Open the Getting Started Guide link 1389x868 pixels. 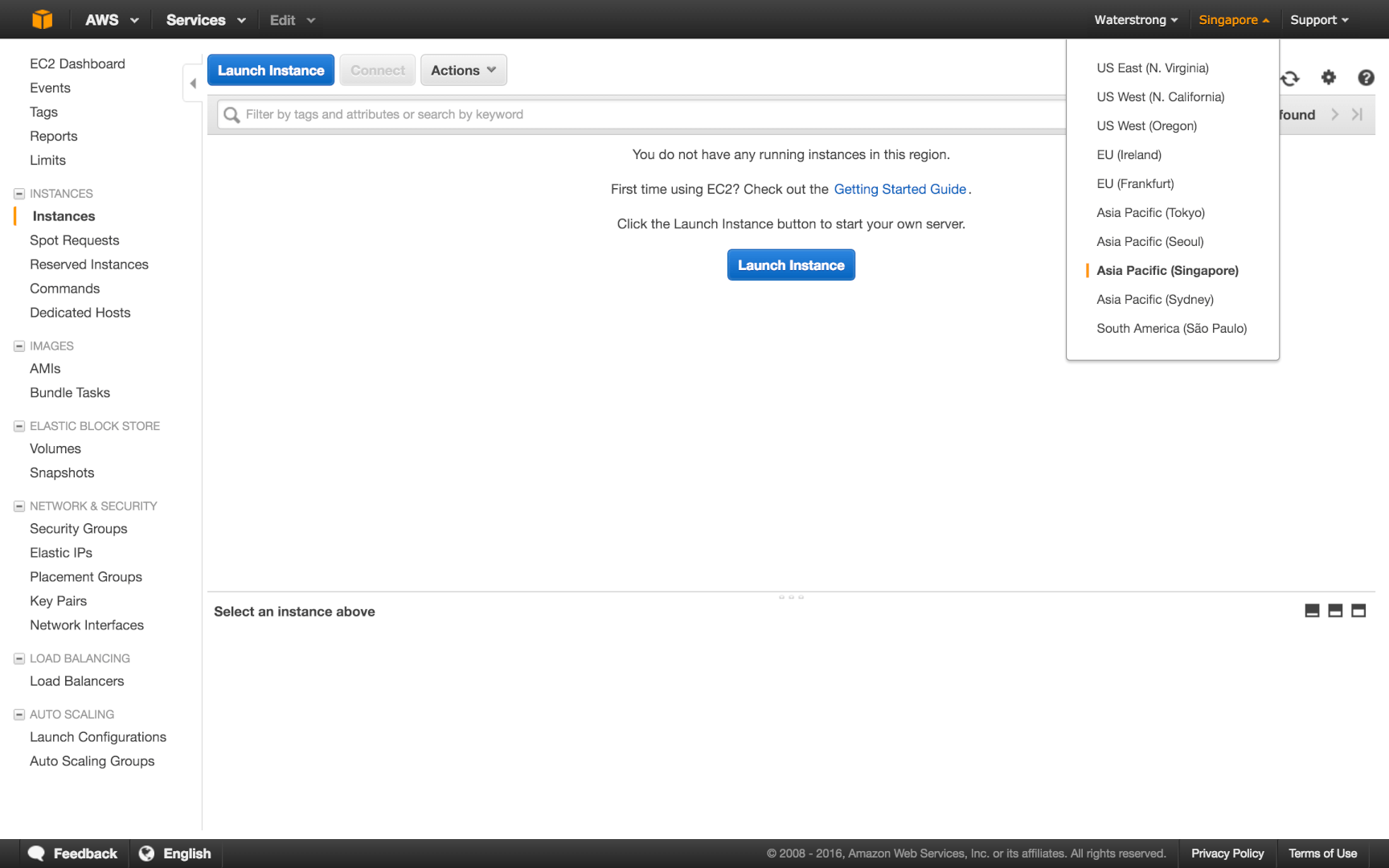click(900, 189)
